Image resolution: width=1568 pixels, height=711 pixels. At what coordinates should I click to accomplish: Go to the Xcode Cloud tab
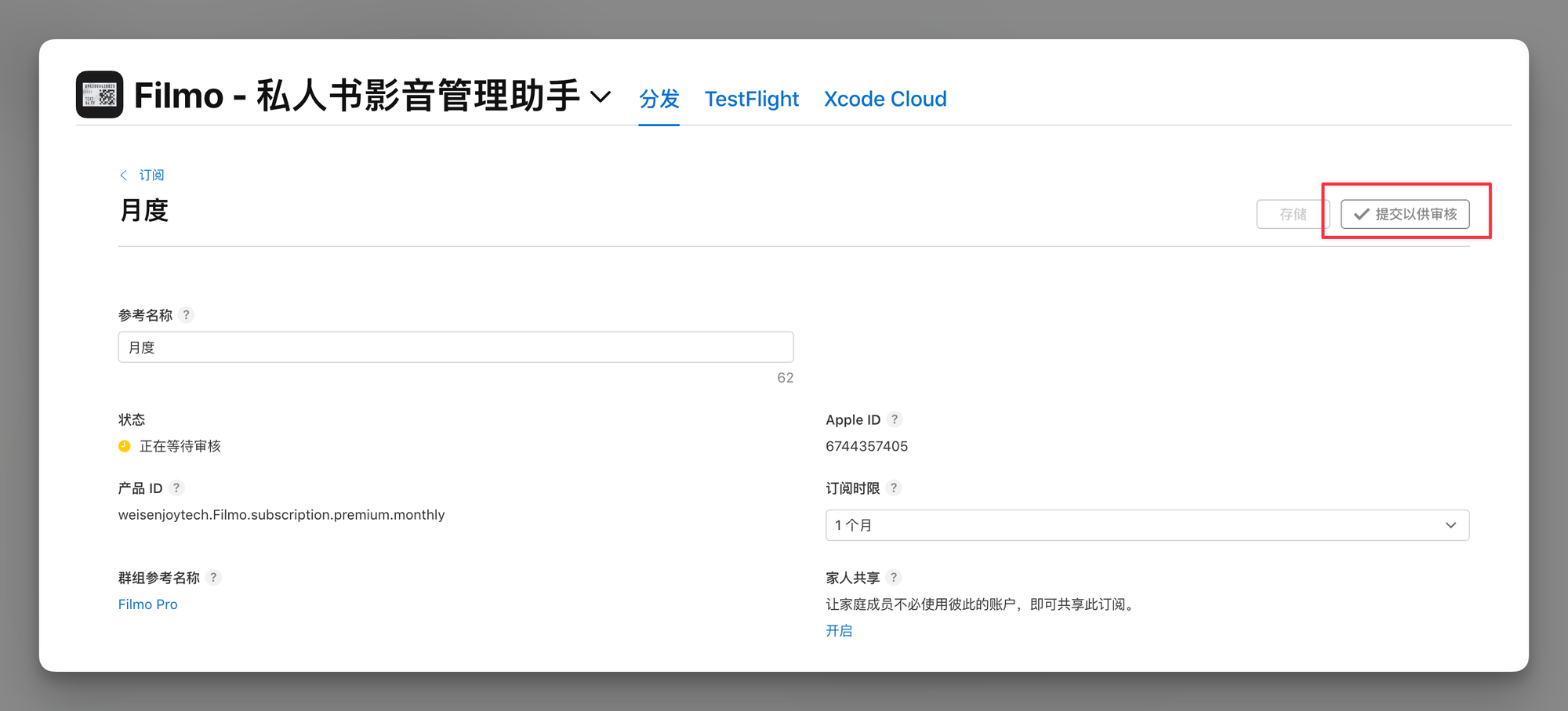pos(885,100)
